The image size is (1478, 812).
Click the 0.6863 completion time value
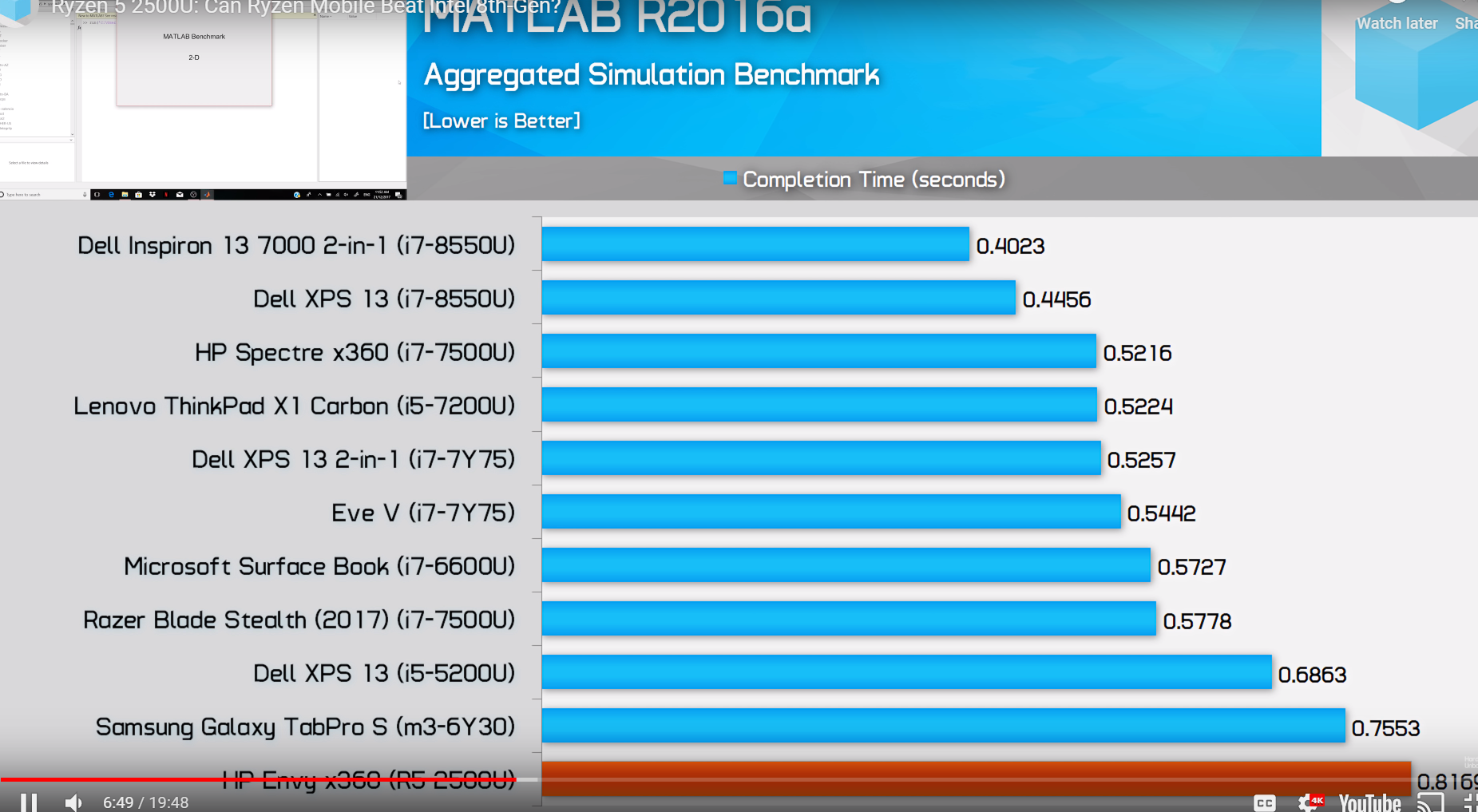pos(1312,675)
